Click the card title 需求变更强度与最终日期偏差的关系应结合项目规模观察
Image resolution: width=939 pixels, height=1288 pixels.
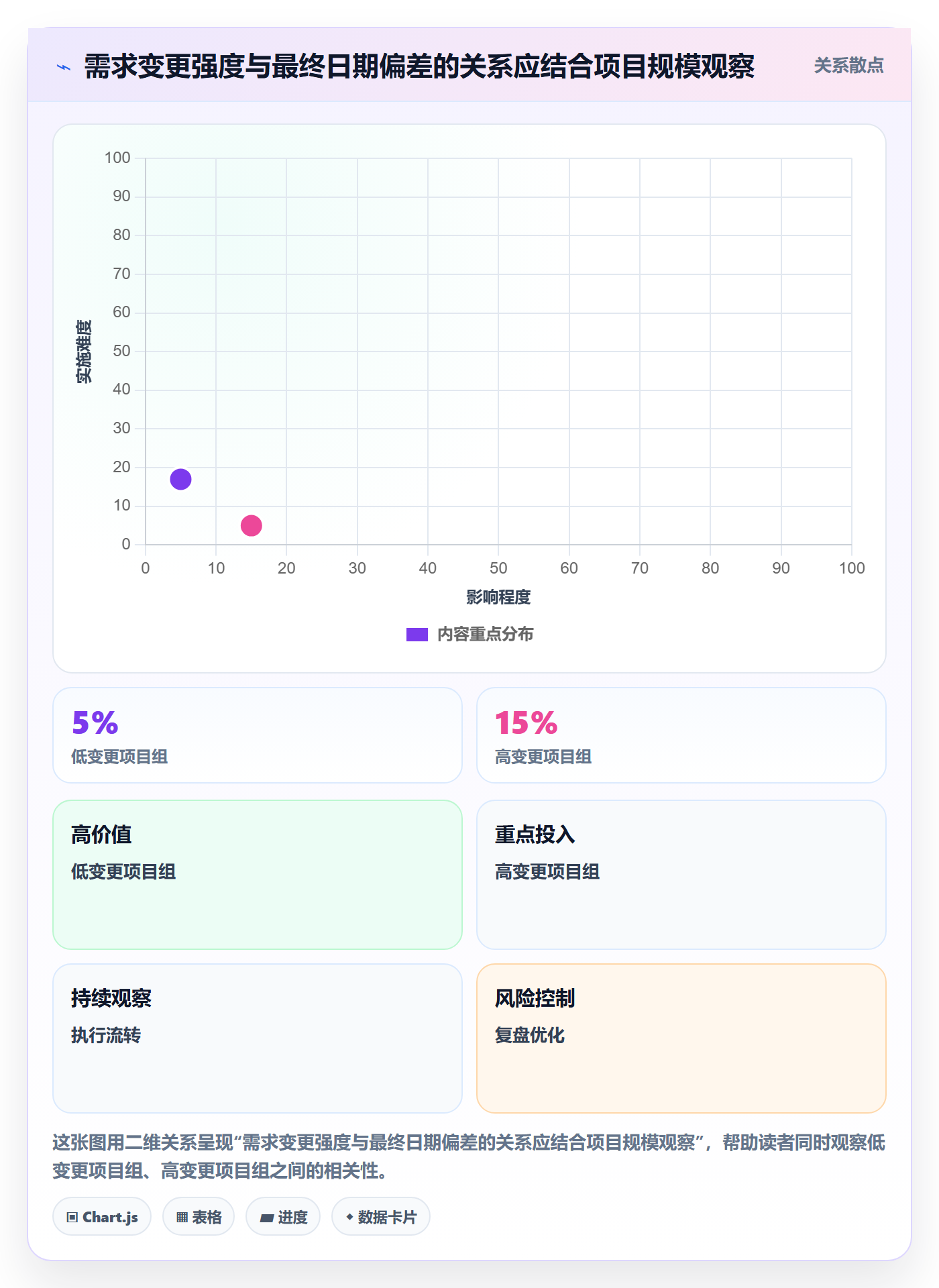pyautogui.click(x=419, y=66)
